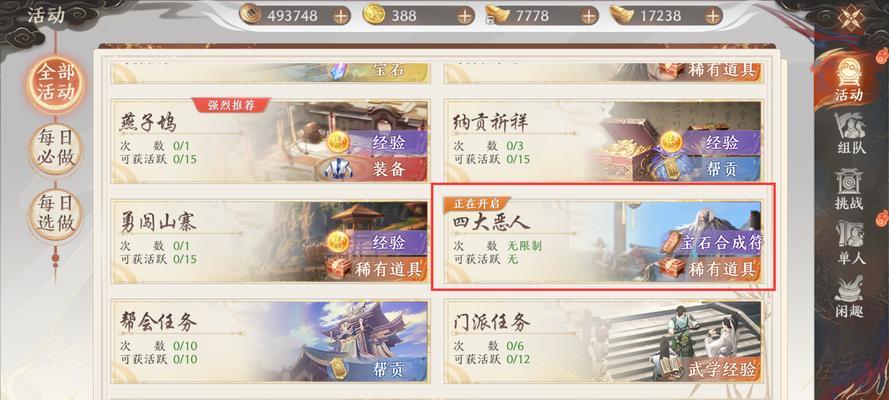
Task: Add more copper coins with plus icon
Action: (x=341, y=15)
